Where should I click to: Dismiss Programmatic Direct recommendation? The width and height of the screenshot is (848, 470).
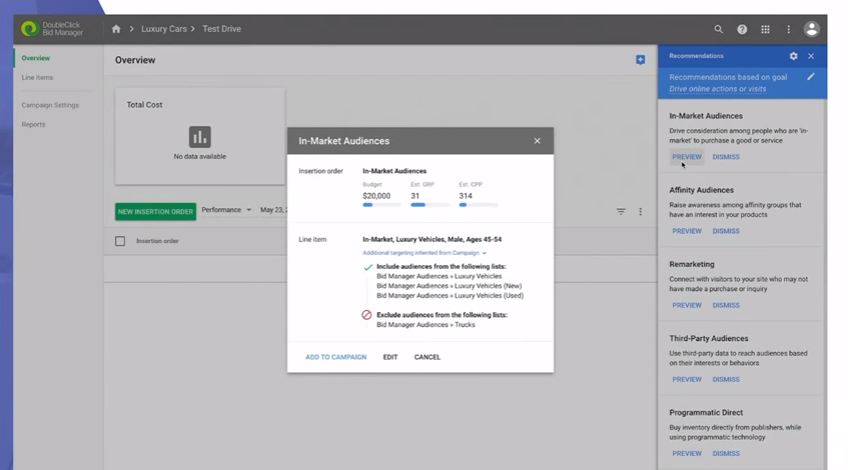pyautogui.click(x=726, y=453)
